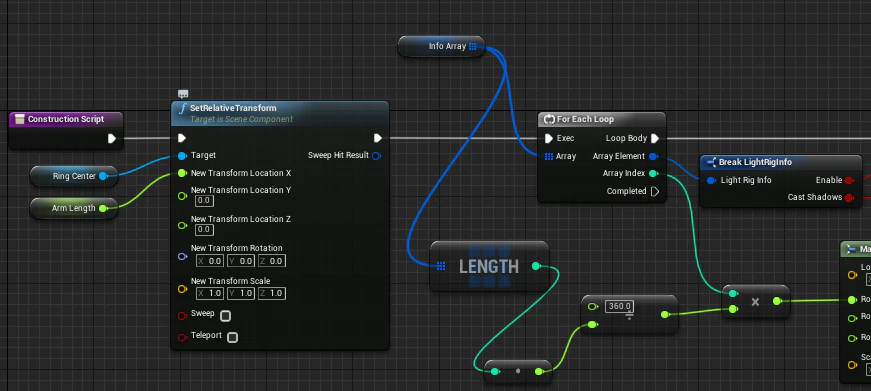Viewport: 871px width, 391px height.
Task: Select the Info Array variable node
Action: 442,46
